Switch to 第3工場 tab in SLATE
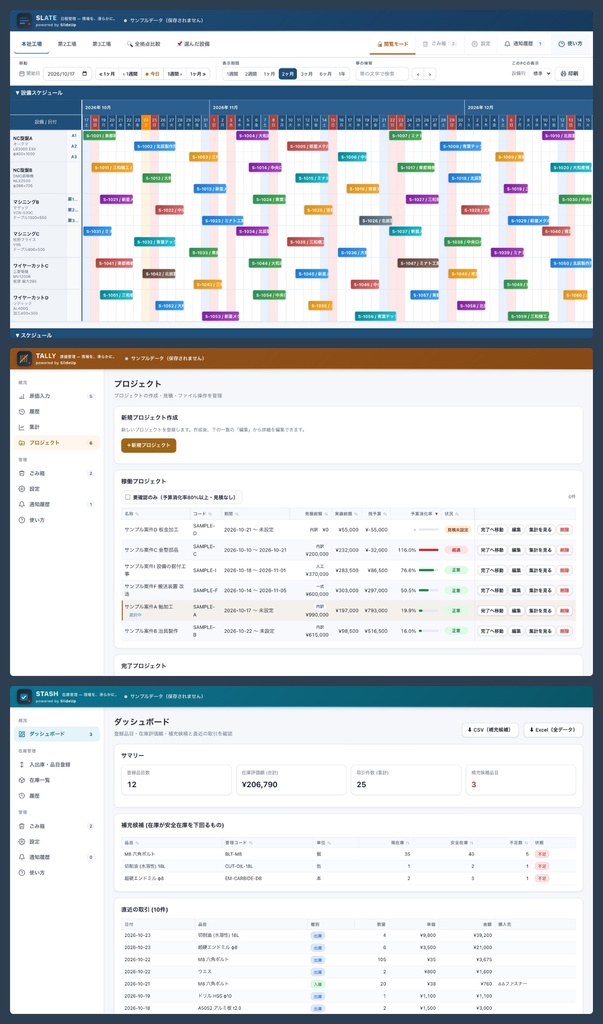Viewport: 603px width, 1024px height. [x=101, y=44]
